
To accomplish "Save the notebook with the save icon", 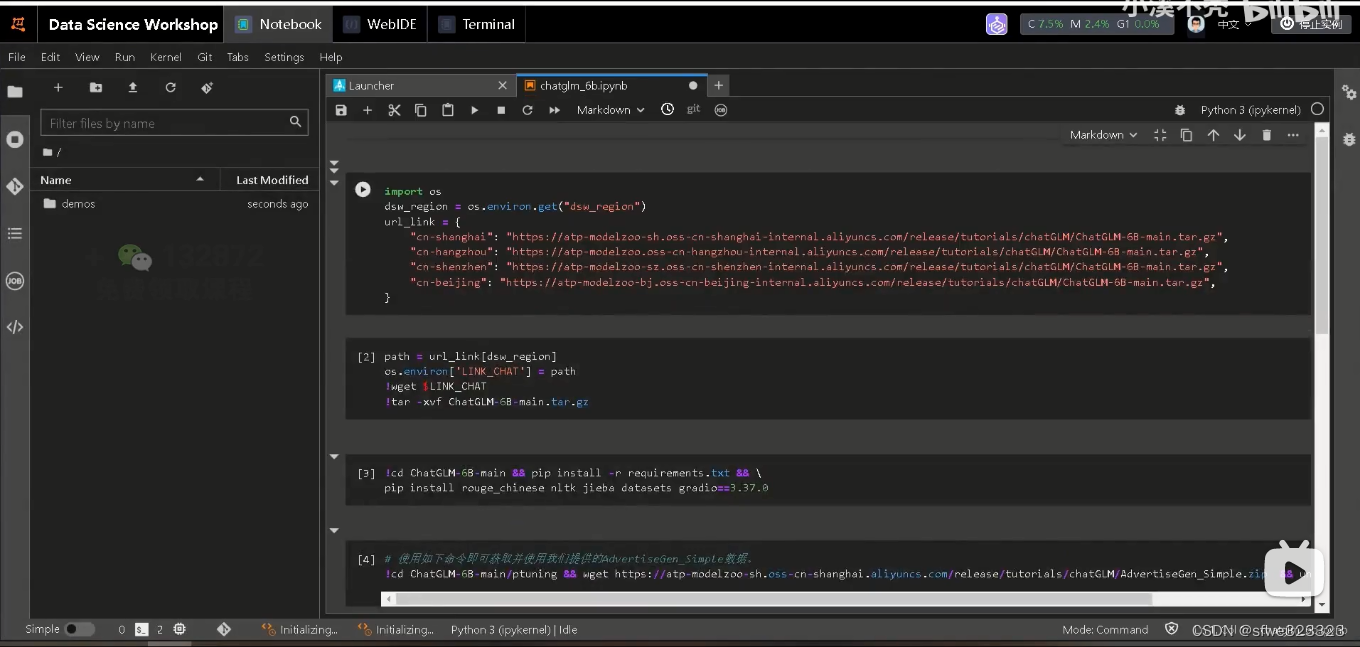I will point(341,110).
